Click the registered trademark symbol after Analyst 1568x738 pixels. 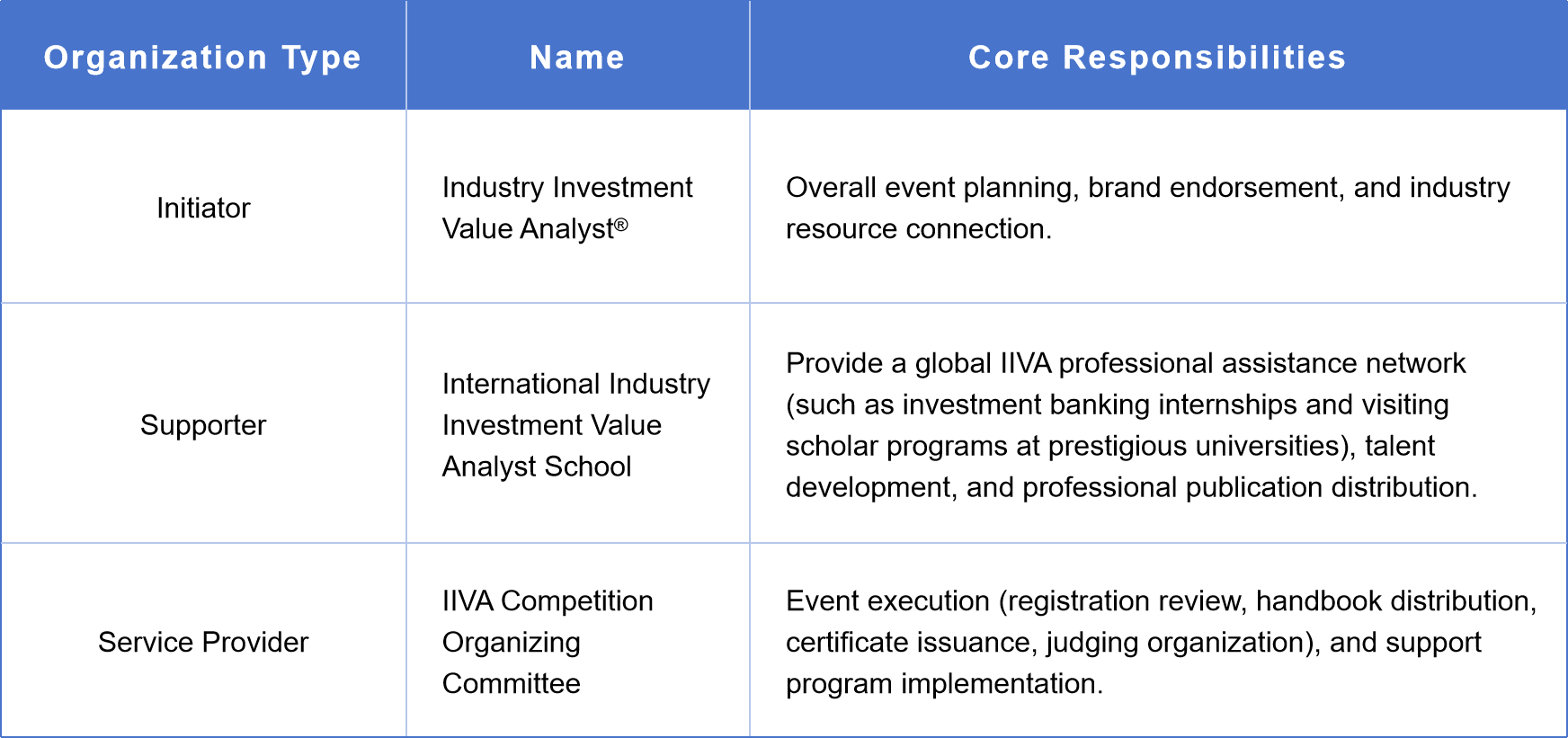(621, 225)
